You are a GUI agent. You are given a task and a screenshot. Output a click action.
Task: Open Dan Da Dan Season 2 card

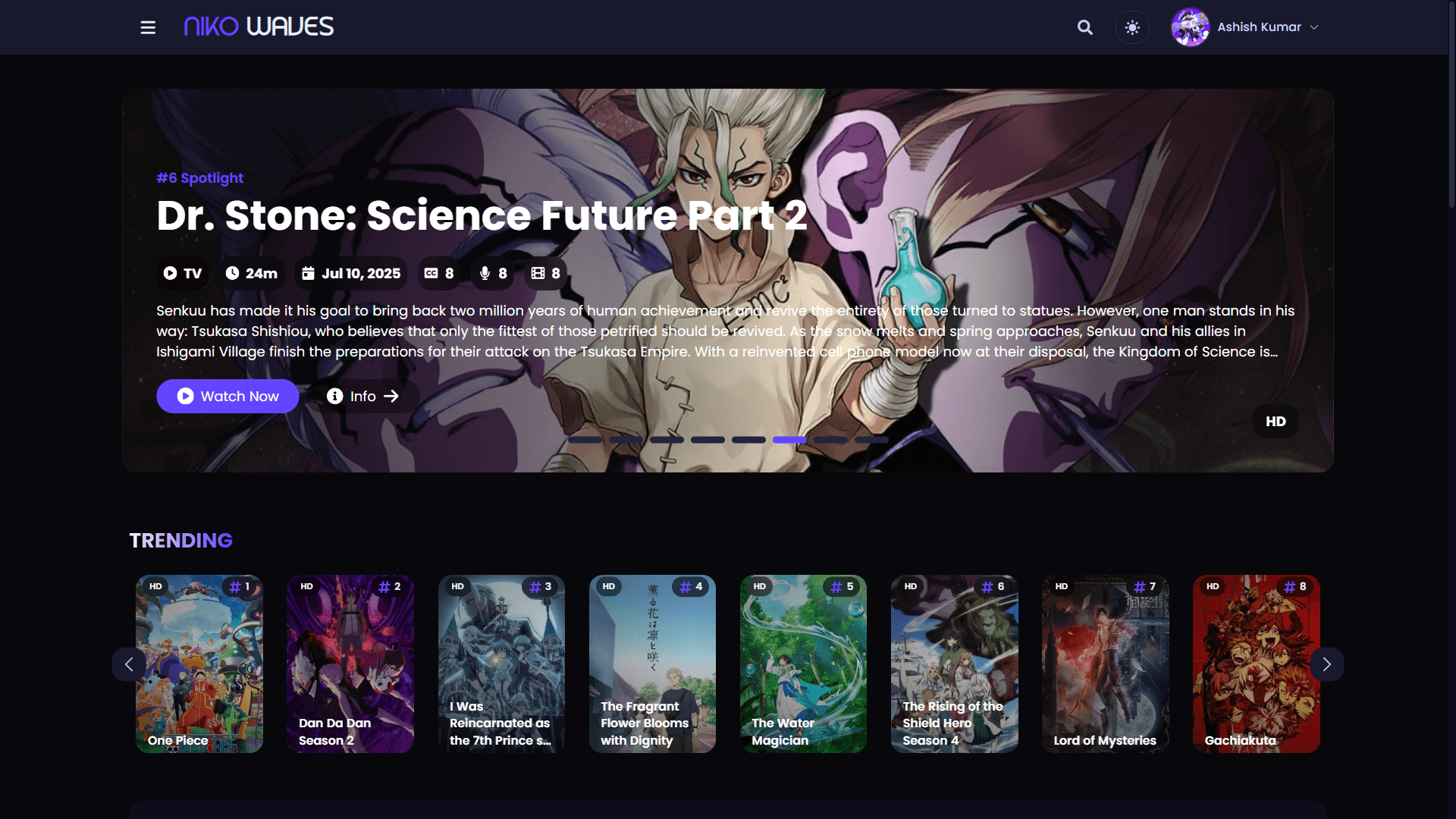pos(350,664)
